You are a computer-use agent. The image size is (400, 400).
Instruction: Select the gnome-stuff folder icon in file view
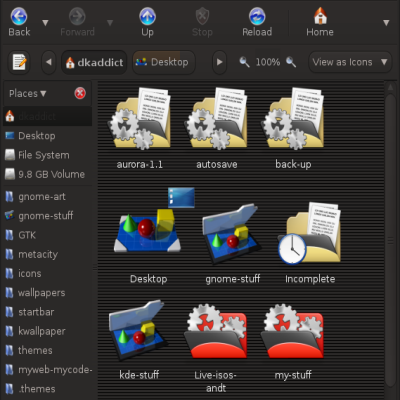(231, 233)
